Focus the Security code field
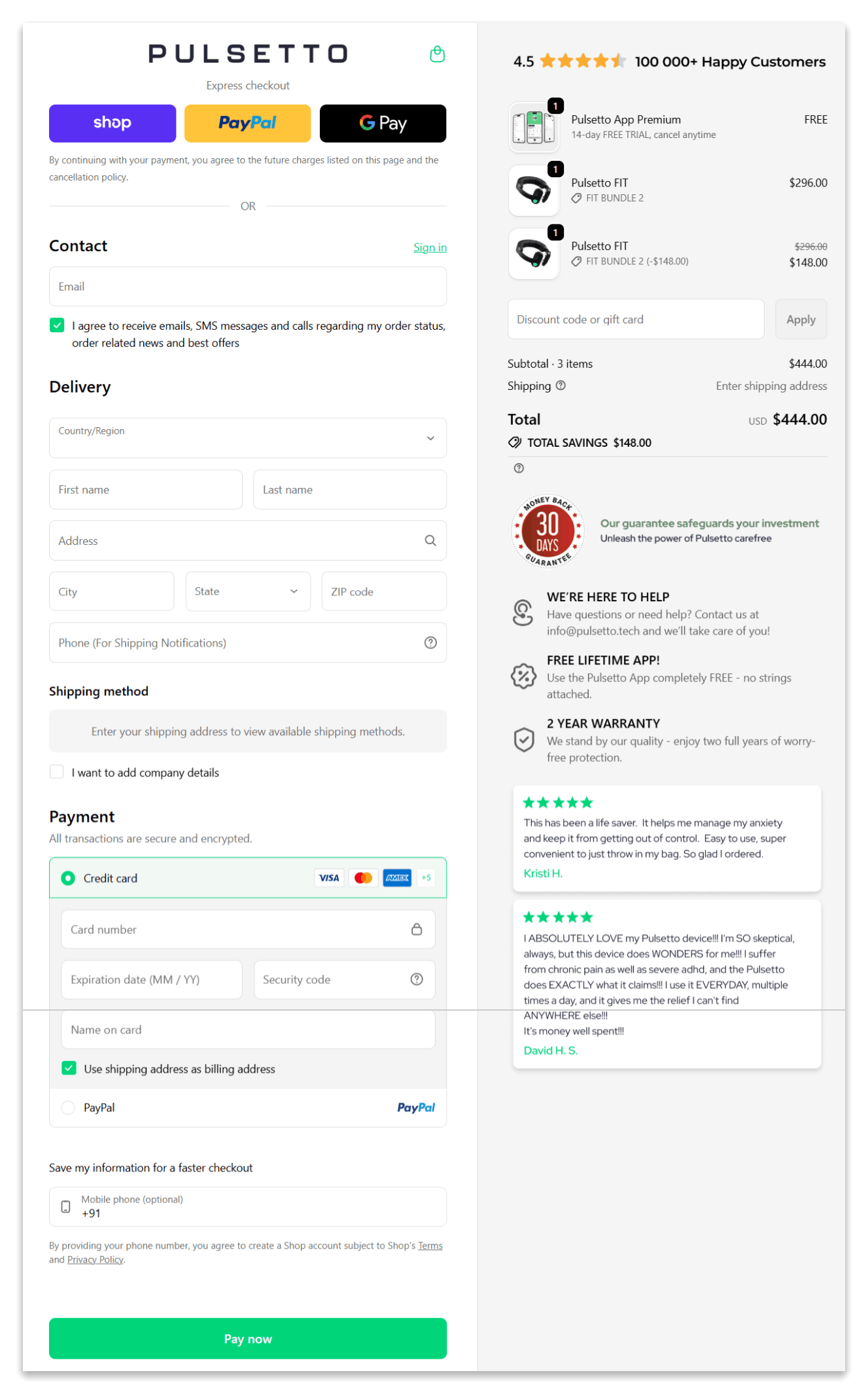This screenshot has width=868, height=1394. (345, 979)
